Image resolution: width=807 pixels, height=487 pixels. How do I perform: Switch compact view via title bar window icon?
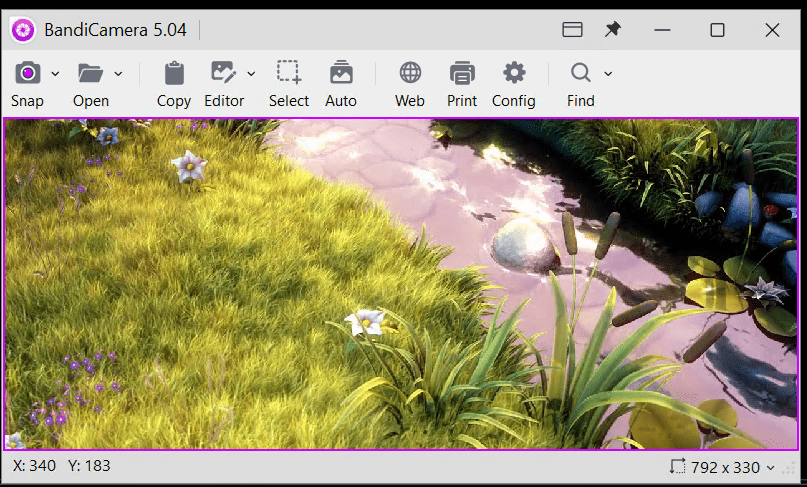(x=572, y=29)
